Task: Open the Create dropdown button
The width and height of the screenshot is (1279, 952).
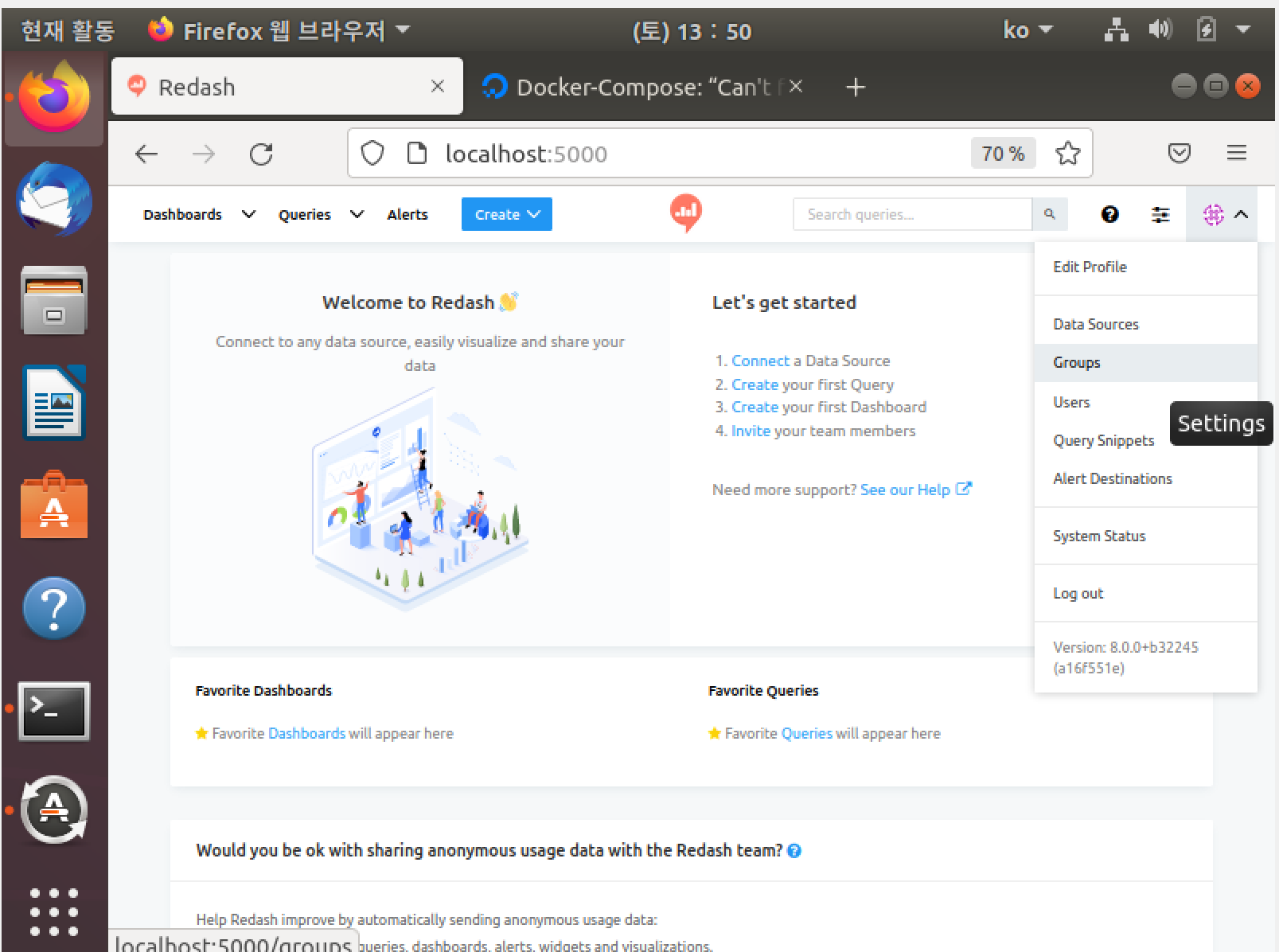Action: [507, 214]
